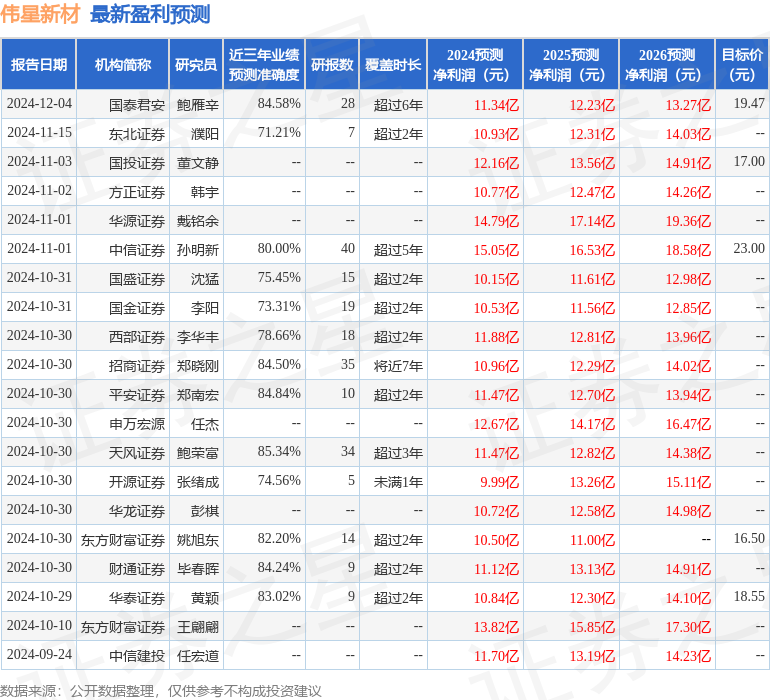Click target price 16.50

coord(749,538)
